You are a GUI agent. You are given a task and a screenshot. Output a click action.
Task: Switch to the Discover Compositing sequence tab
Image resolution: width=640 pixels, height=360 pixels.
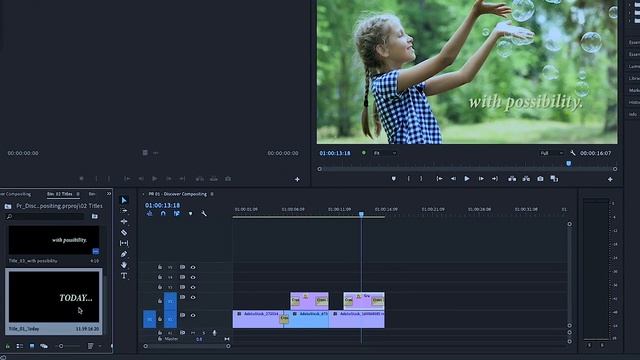click(x=178, y=194)
